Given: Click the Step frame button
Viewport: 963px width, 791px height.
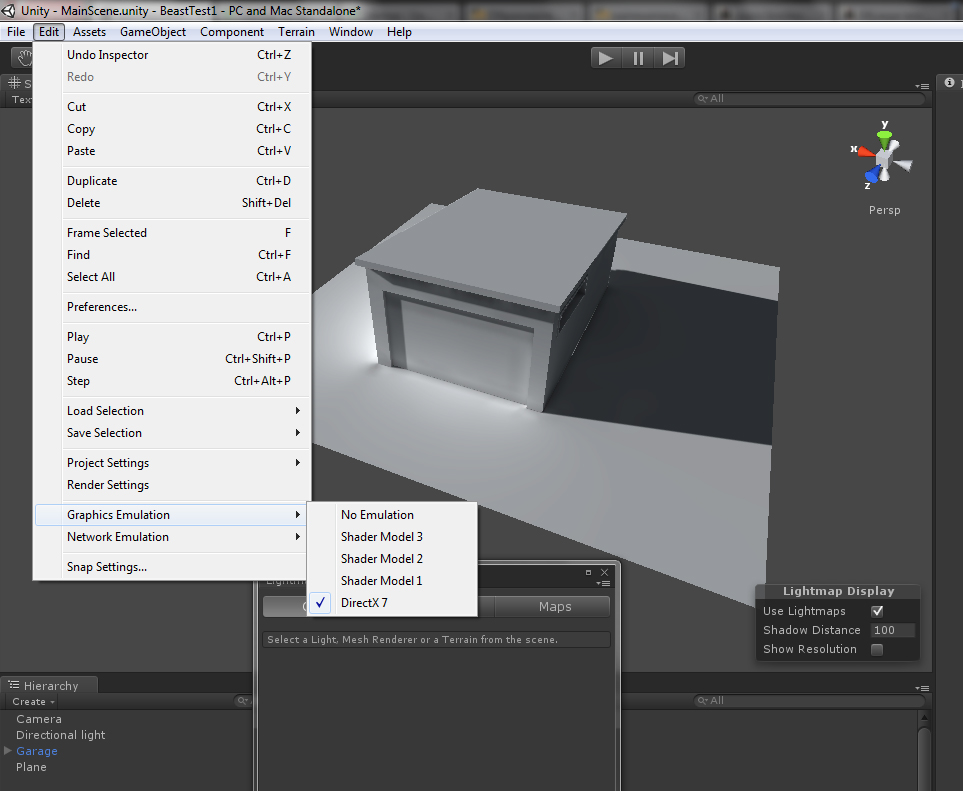Looking at the screenshot, I should (x=670, y=58).
